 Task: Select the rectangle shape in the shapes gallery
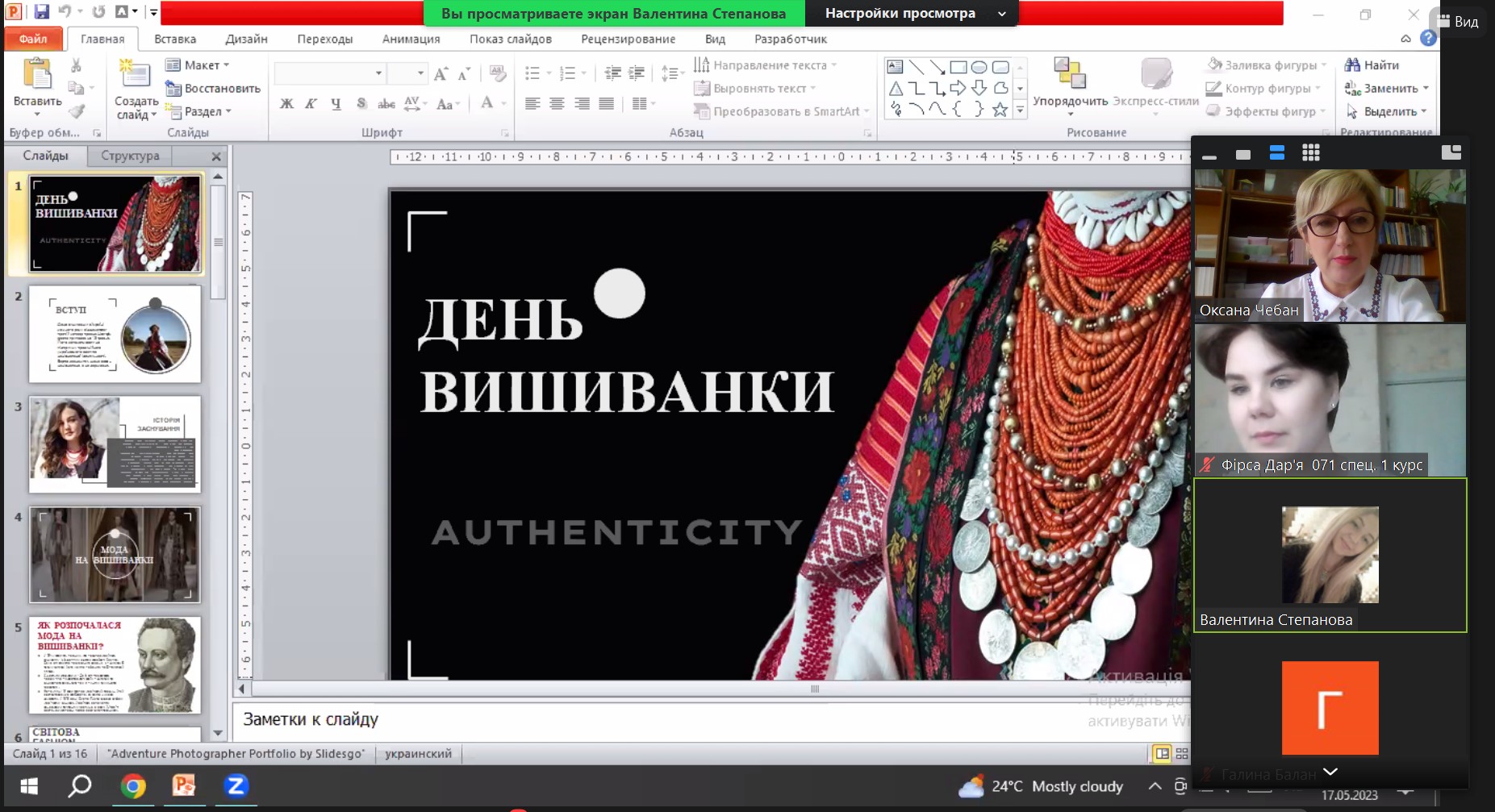(x=958, y=67)
